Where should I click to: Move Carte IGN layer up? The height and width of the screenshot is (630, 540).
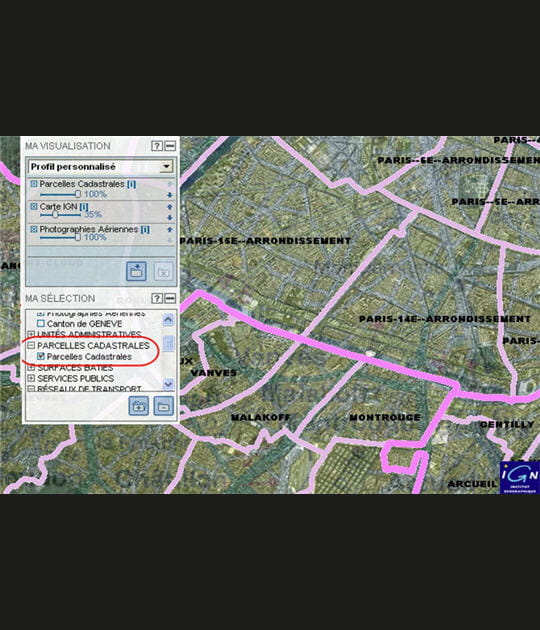pyautogui.click(x=170, y=207)
